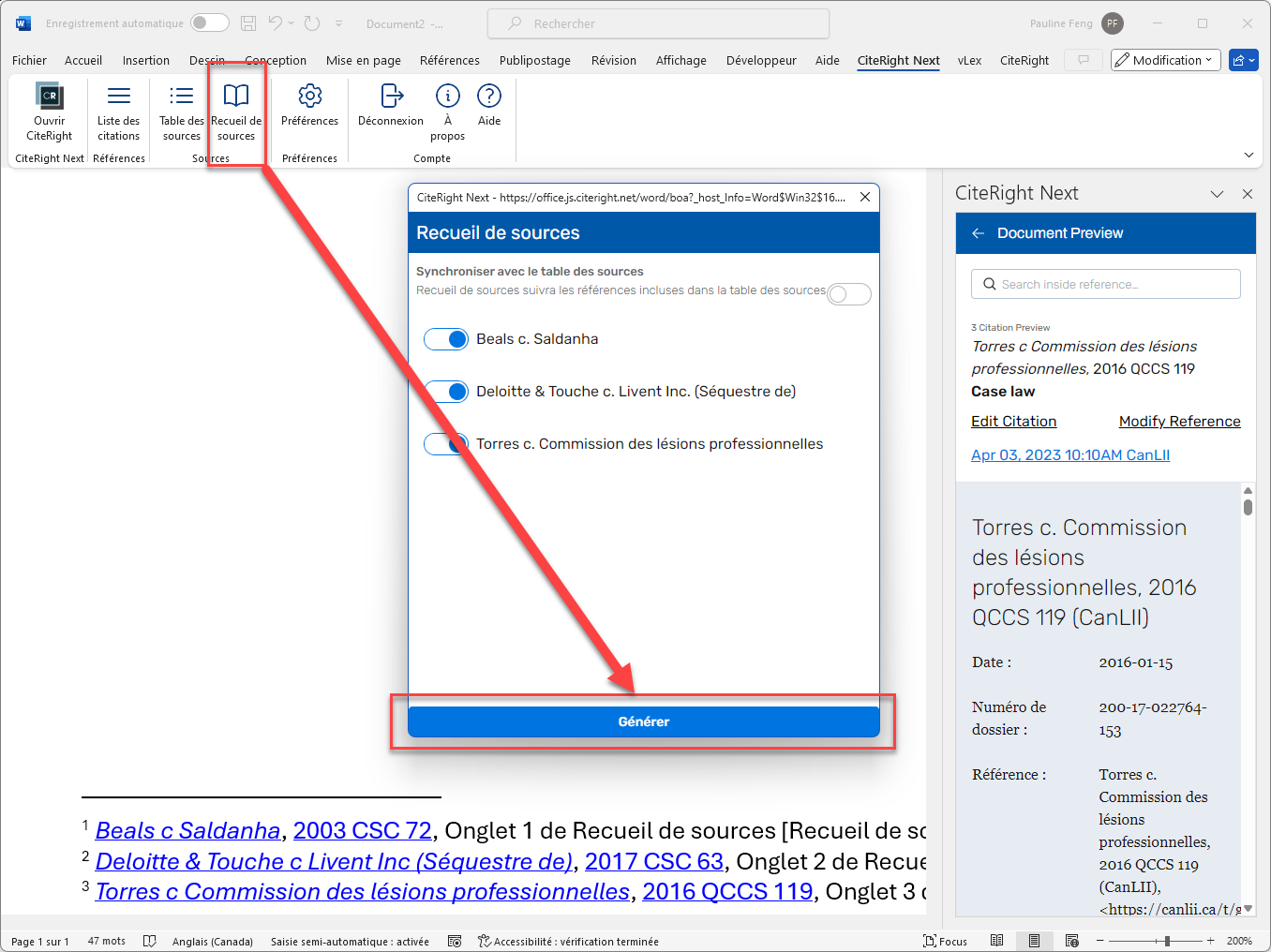Collapse the ribbon with chevron

[1249, 155]
